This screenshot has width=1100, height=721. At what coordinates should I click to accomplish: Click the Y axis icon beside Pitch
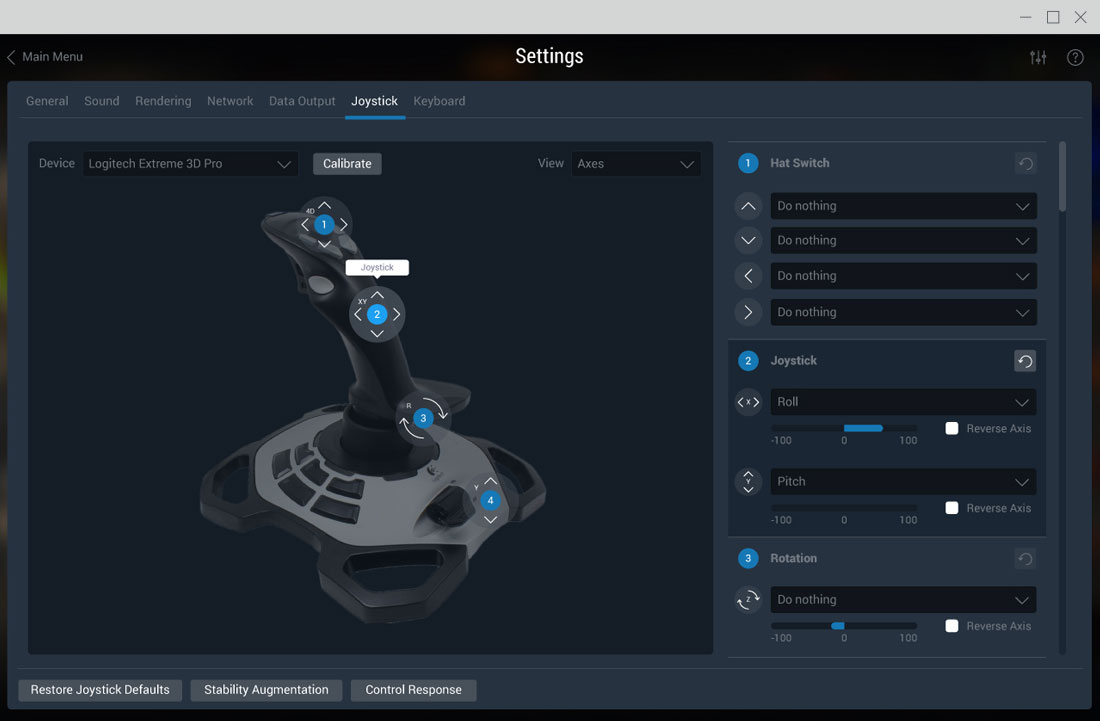pos(749,481)
